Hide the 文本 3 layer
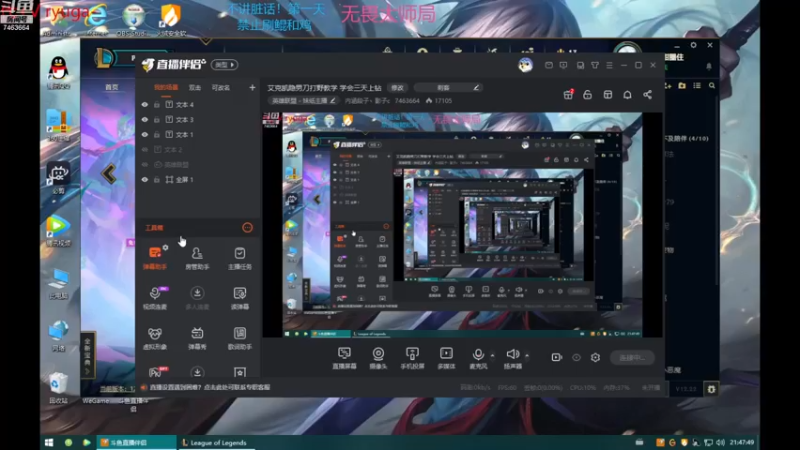The image size is (800, 450). (144, 119)
